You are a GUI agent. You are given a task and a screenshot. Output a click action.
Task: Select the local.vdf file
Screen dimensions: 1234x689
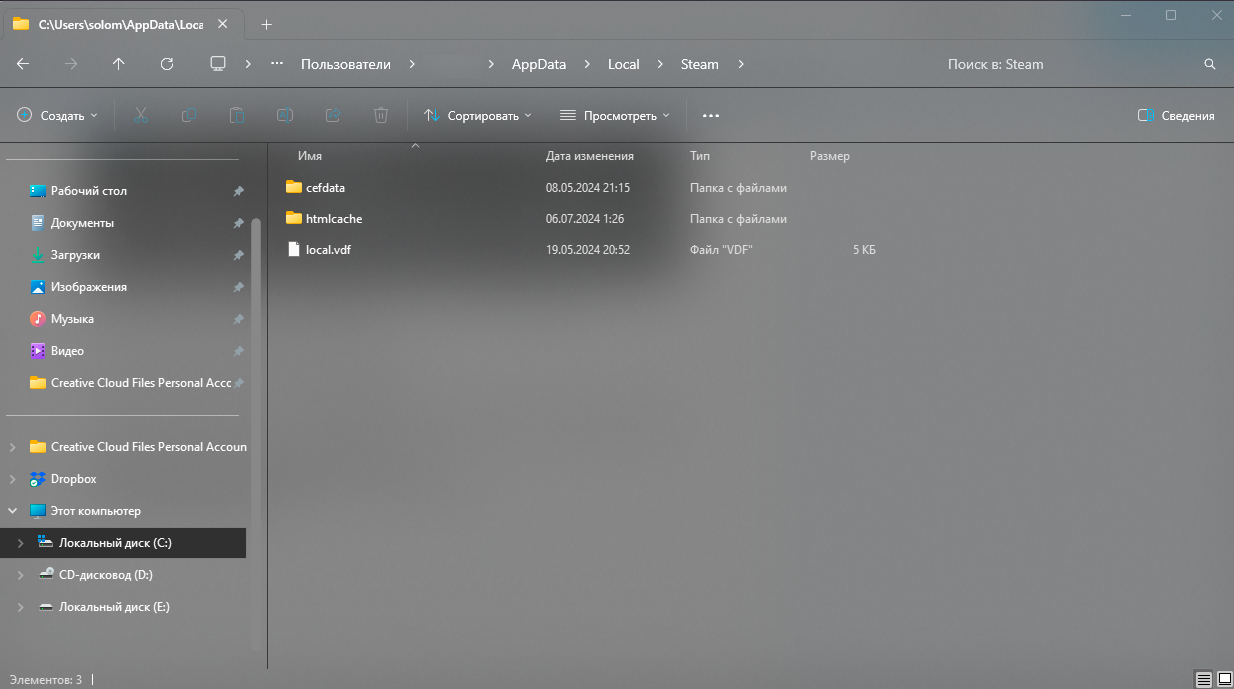tap(328, 250)
